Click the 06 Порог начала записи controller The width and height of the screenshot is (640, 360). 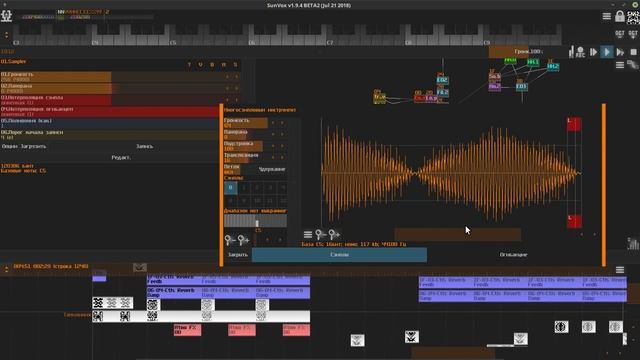[109, 135]
